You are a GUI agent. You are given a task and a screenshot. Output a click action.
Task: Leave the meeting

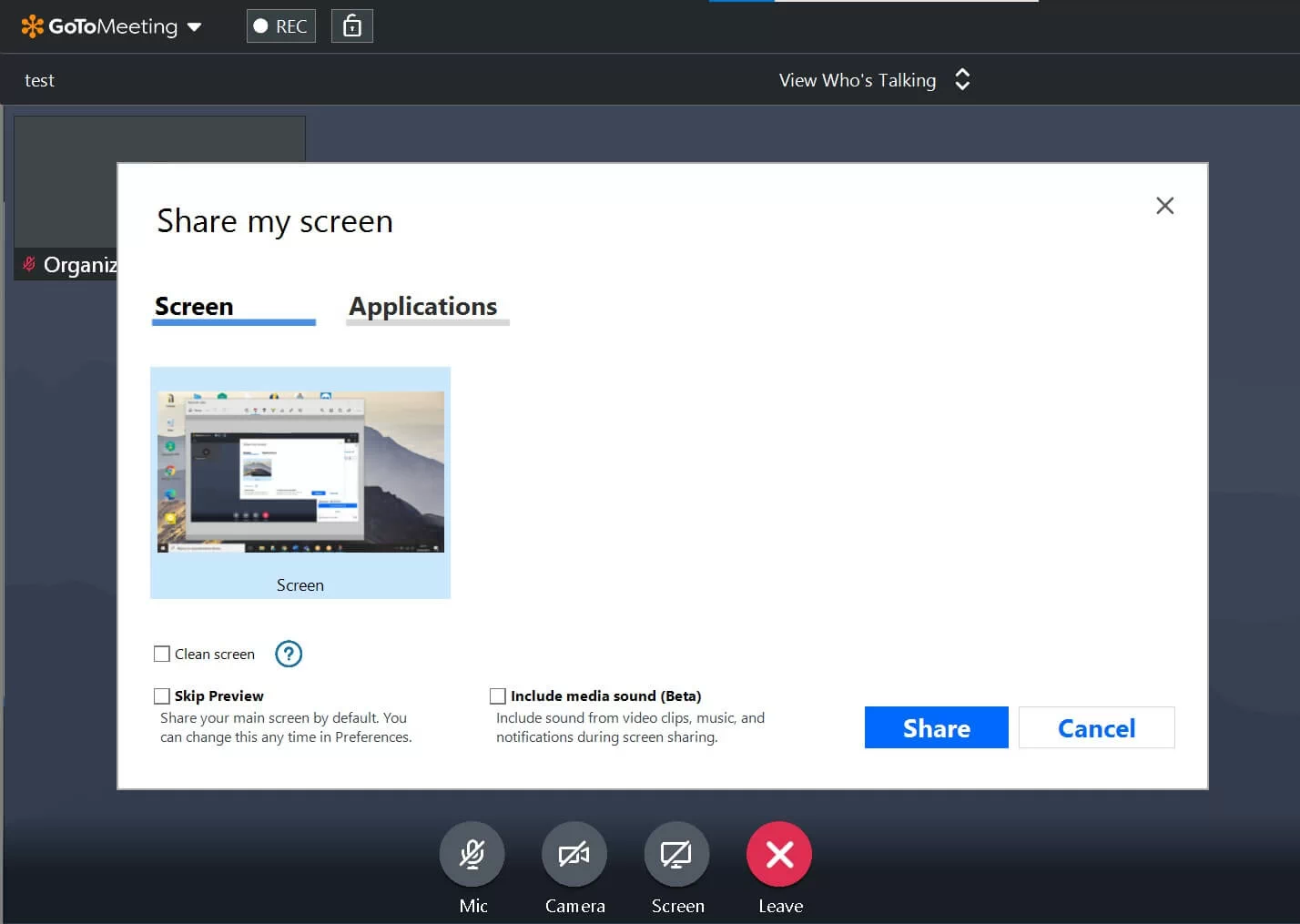(x=778, y=854)
